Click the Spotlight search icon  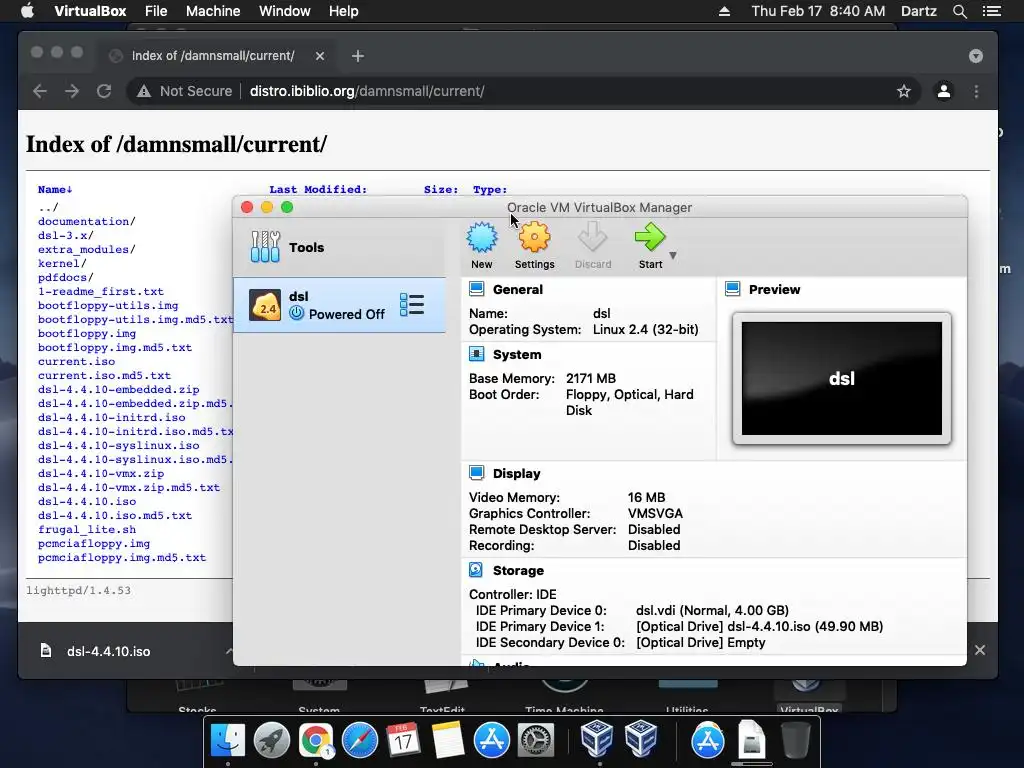pos(960,11)
